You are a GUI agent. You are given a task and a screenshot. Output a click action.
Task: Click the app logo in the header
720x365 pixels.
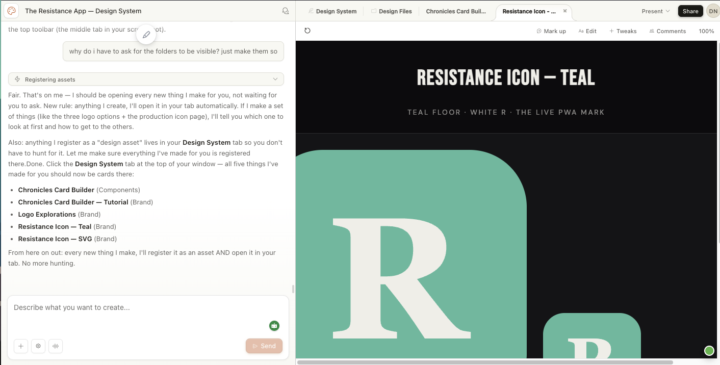tap(11, 11)
